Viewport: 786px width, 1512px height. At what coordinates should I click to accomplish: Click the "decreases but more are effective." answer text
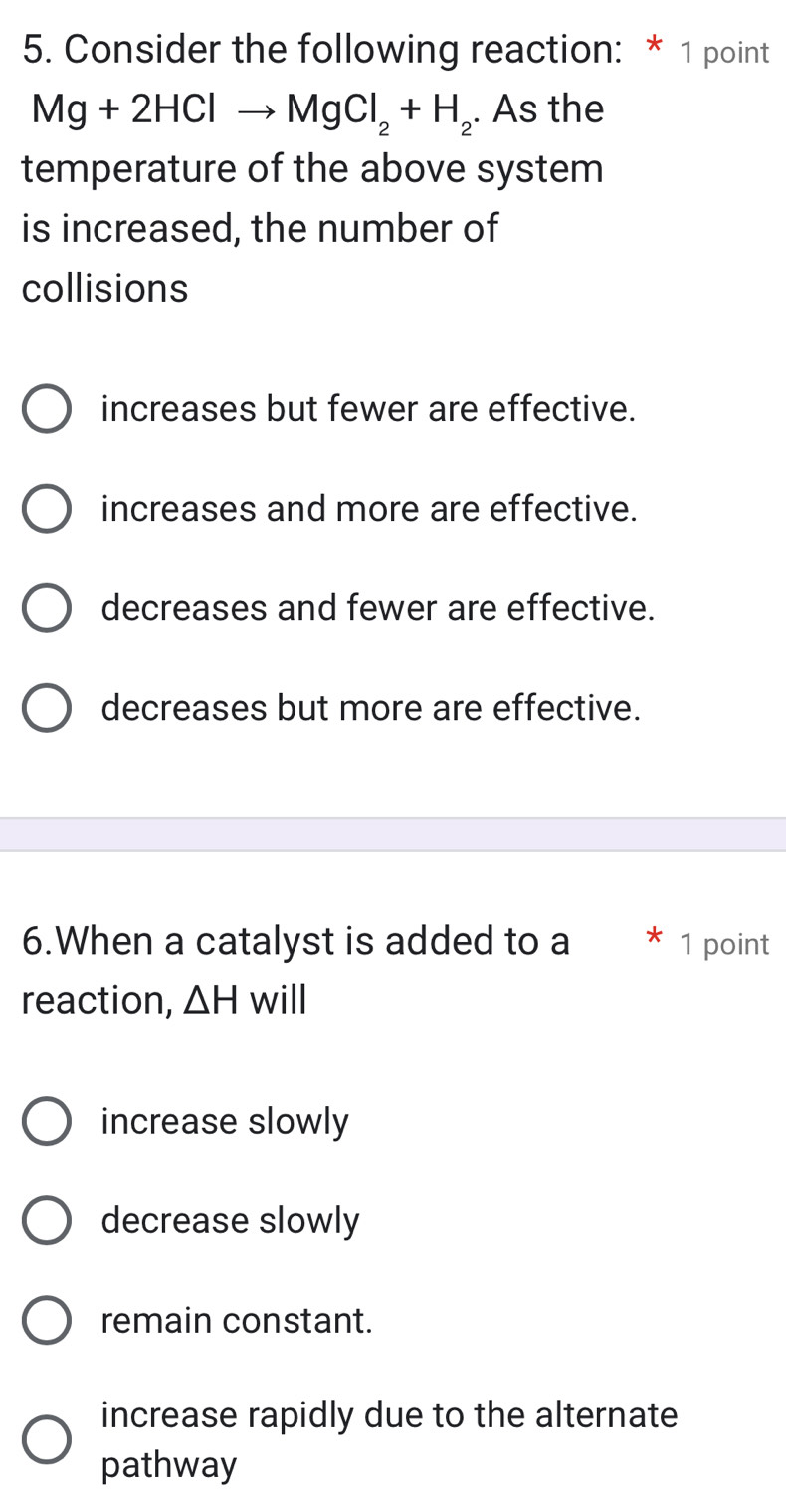pos(371,708)
